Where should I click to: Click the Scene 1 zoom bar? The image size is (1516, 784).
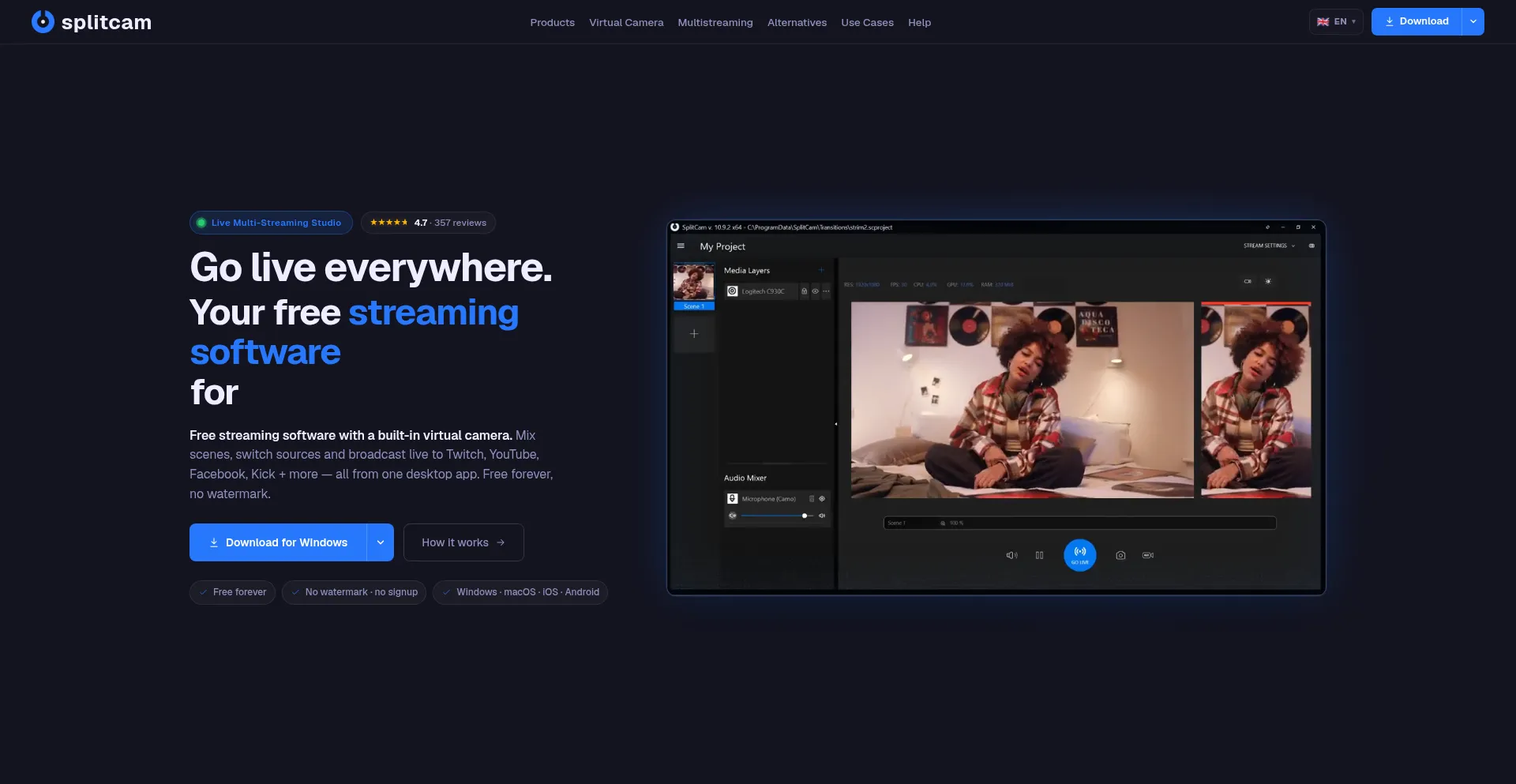1079,523
